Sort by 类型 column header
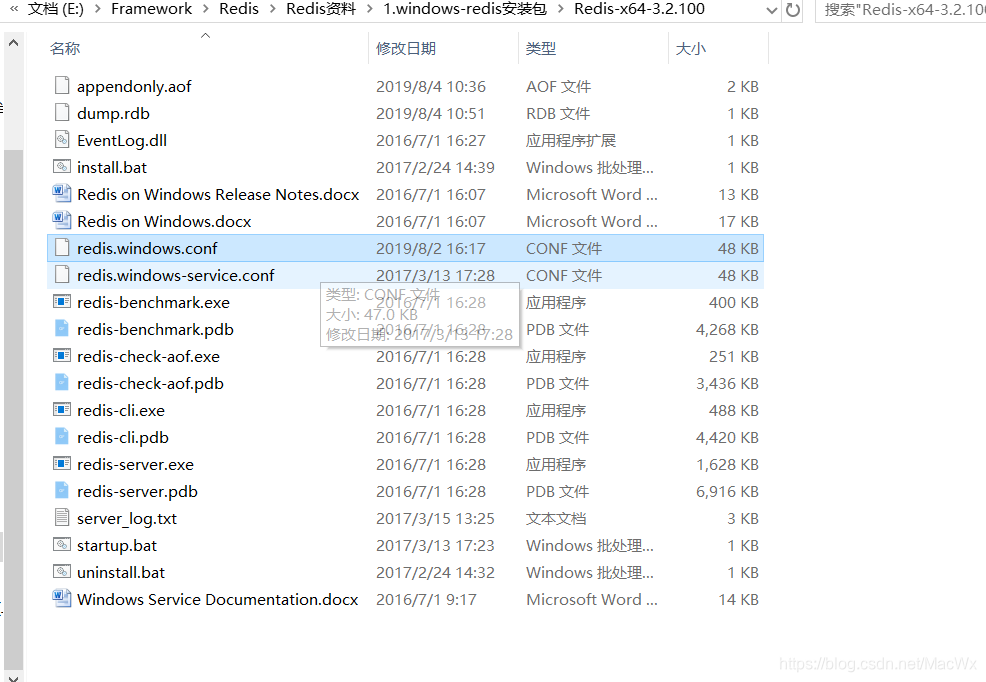986x682 pixels. click(x=541, y=48)
